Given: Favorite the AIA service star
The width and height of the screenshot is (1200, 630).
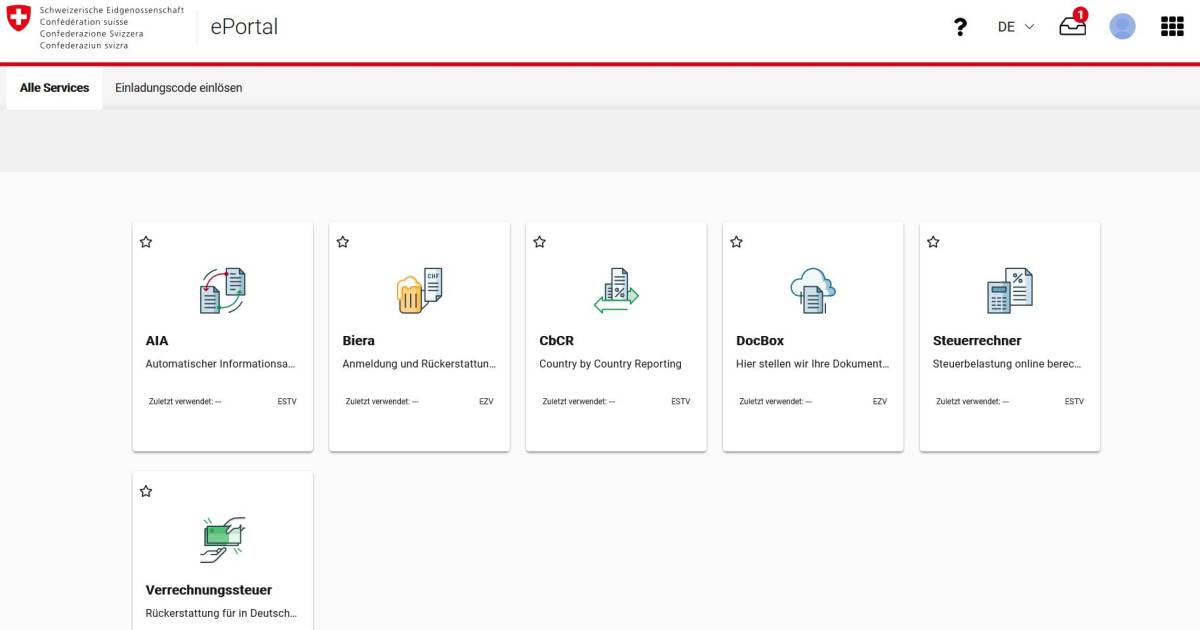Looking at the screenshot, I should click(x=146, y=241).
